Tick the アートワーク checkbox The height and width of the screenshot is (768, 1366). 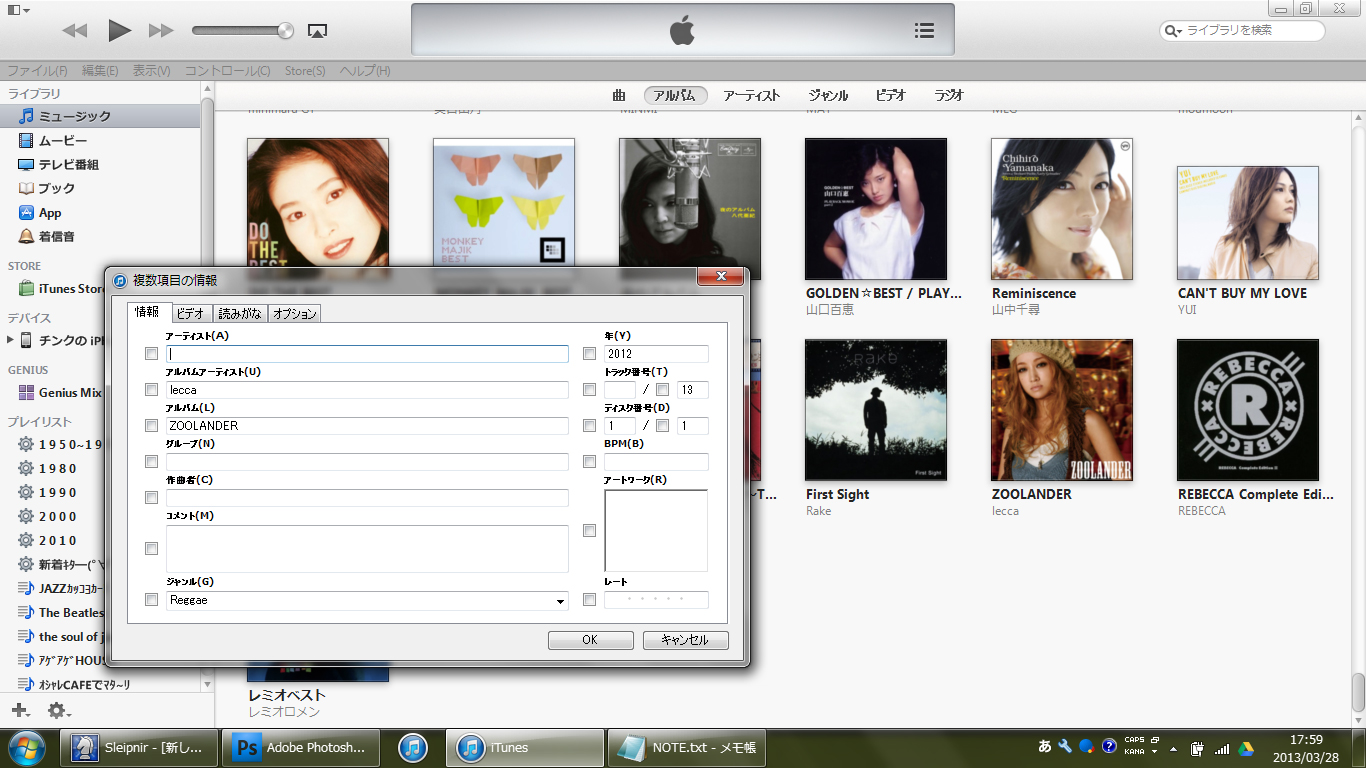[x=589, y=530]
